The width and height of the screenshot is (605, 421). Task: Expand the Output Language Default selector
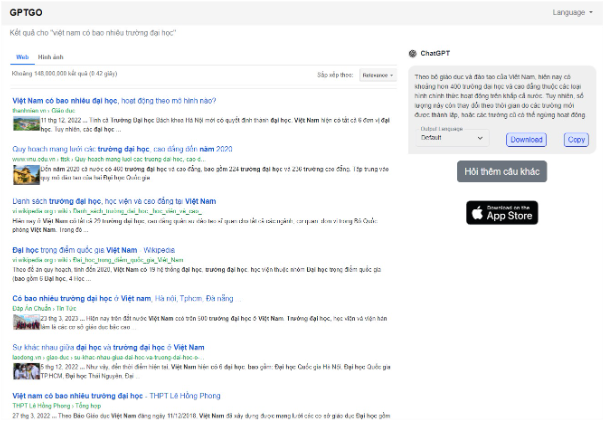click(x=452, y=138)
